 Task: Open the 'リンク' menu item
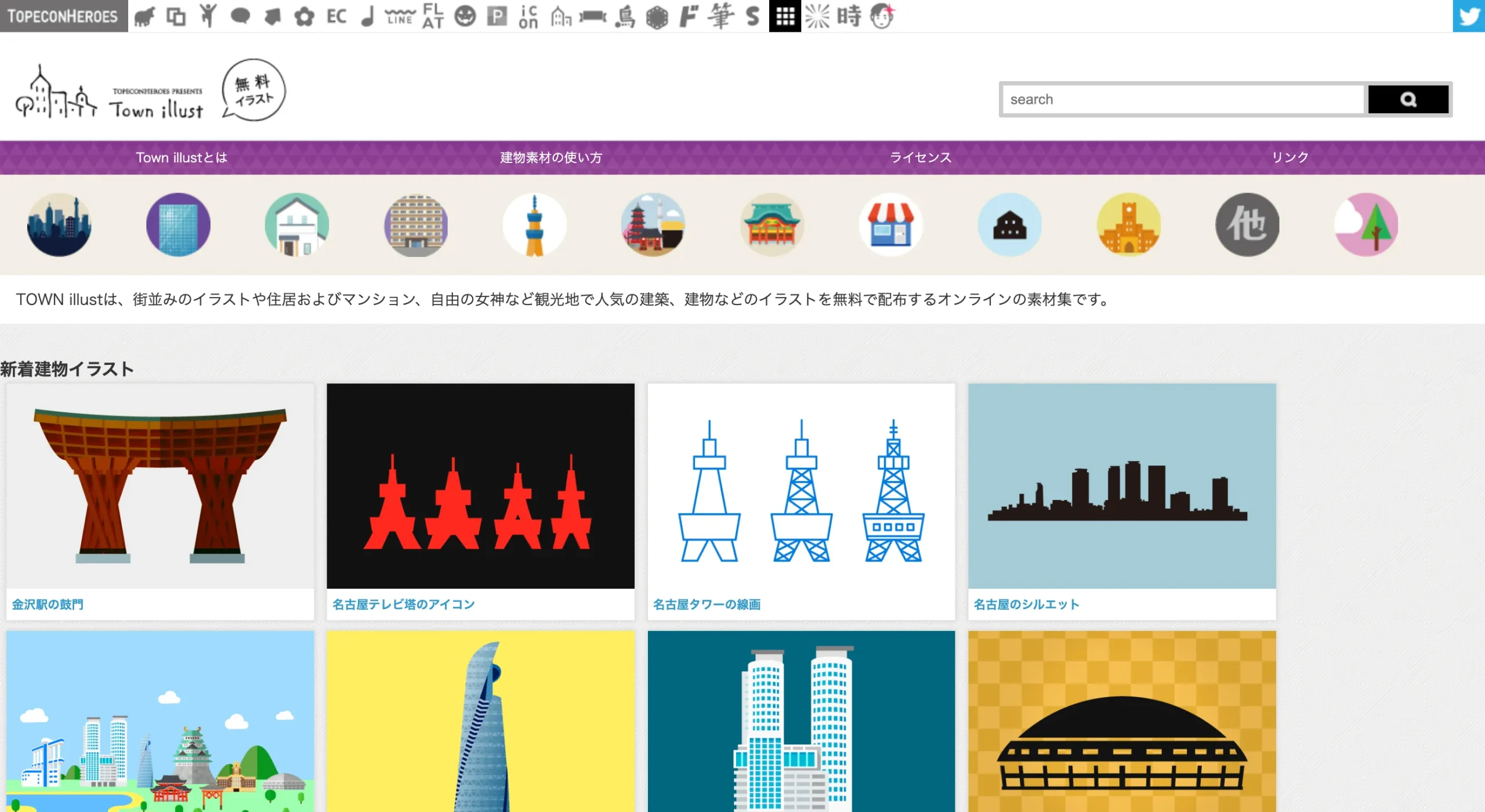(1290, 157)
